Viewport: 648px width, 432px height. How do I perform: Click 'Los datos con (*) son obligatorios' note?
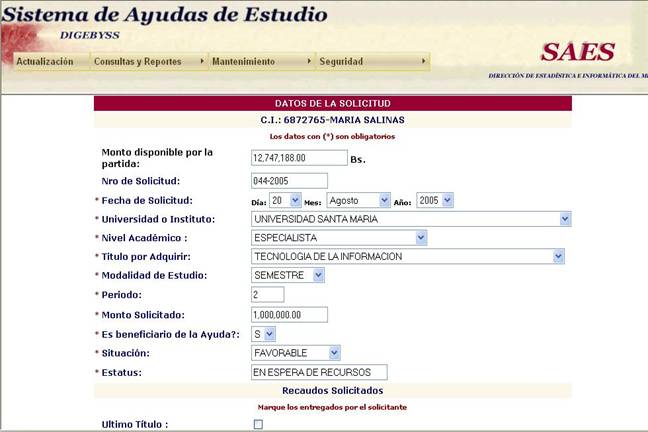[x=332, y=136]
